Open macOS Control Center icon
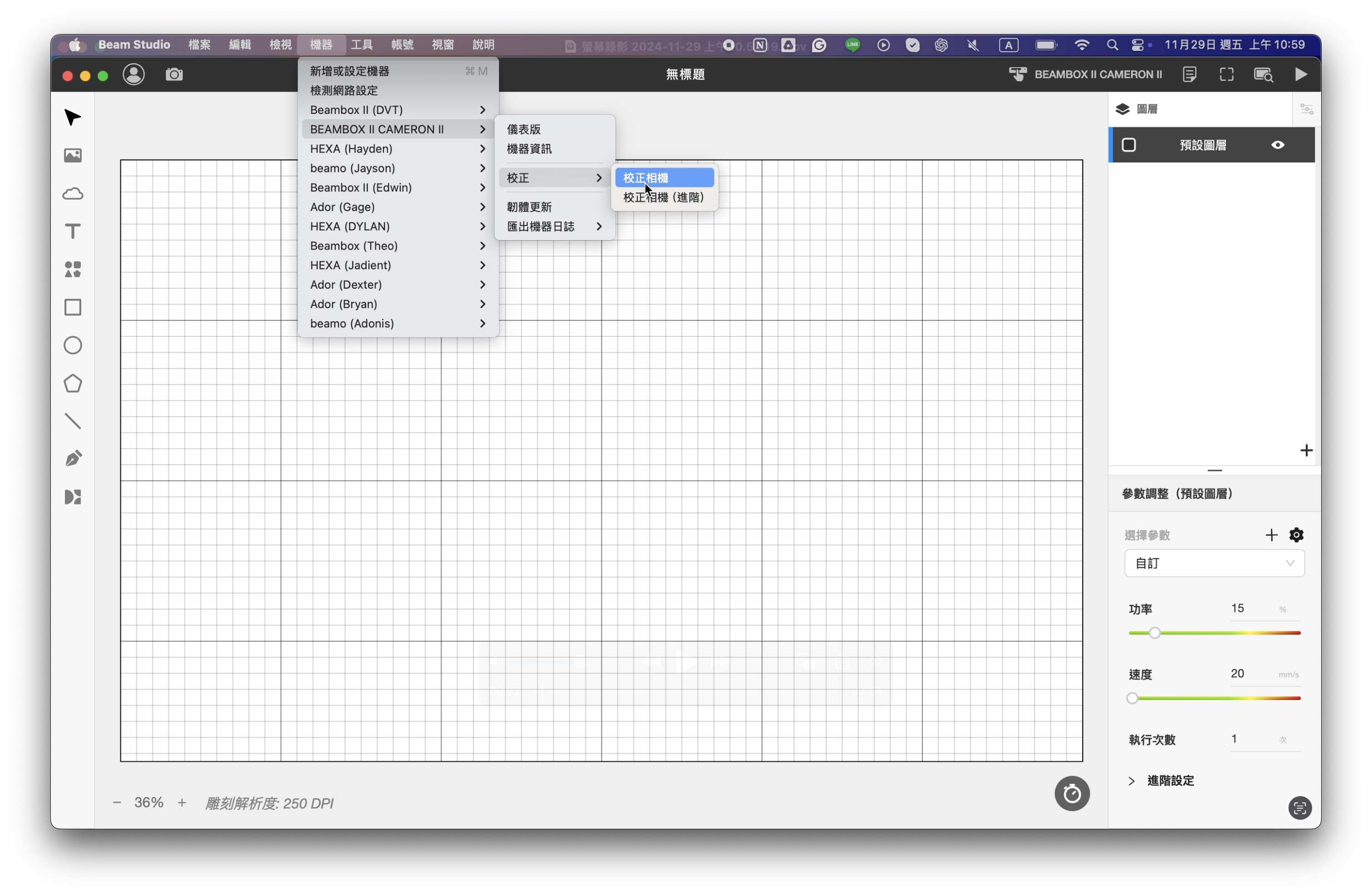Image resolution: width=1372 pixels, height=896 pixels. (x=1138, y=45)
